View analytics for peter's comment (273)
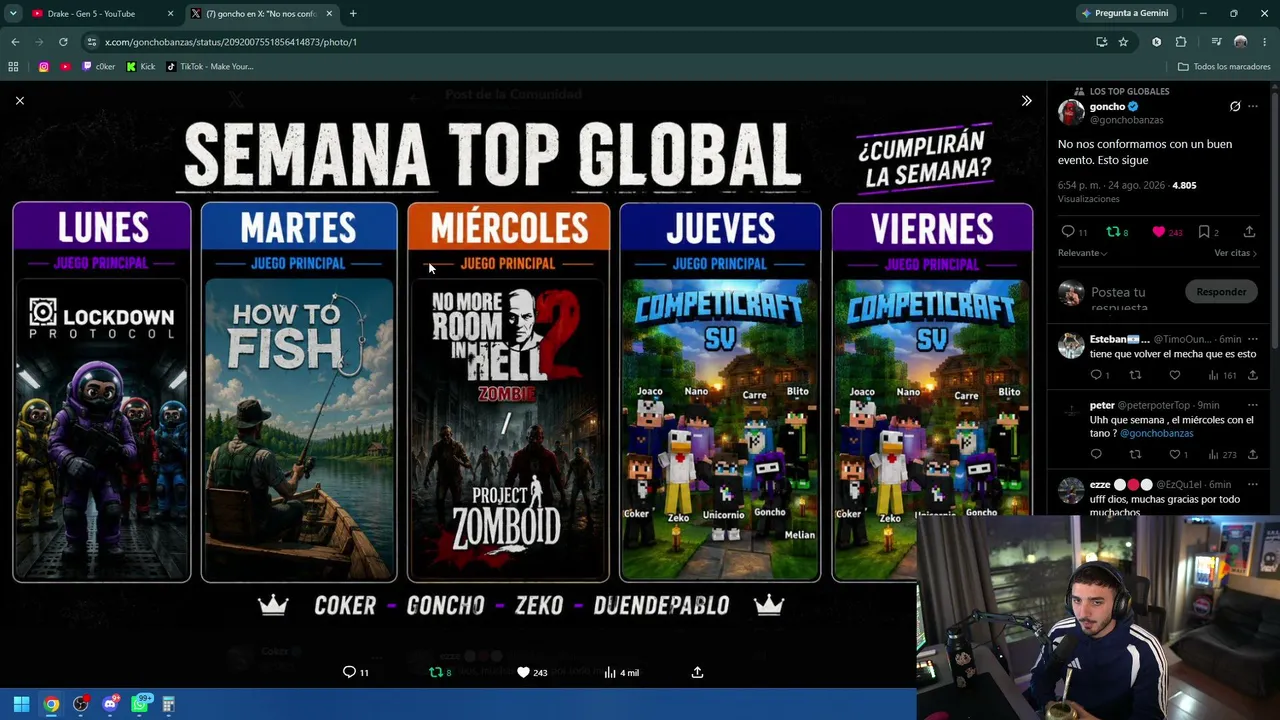This screenshot has width=1280, height=720. (x=1222, y=454)
